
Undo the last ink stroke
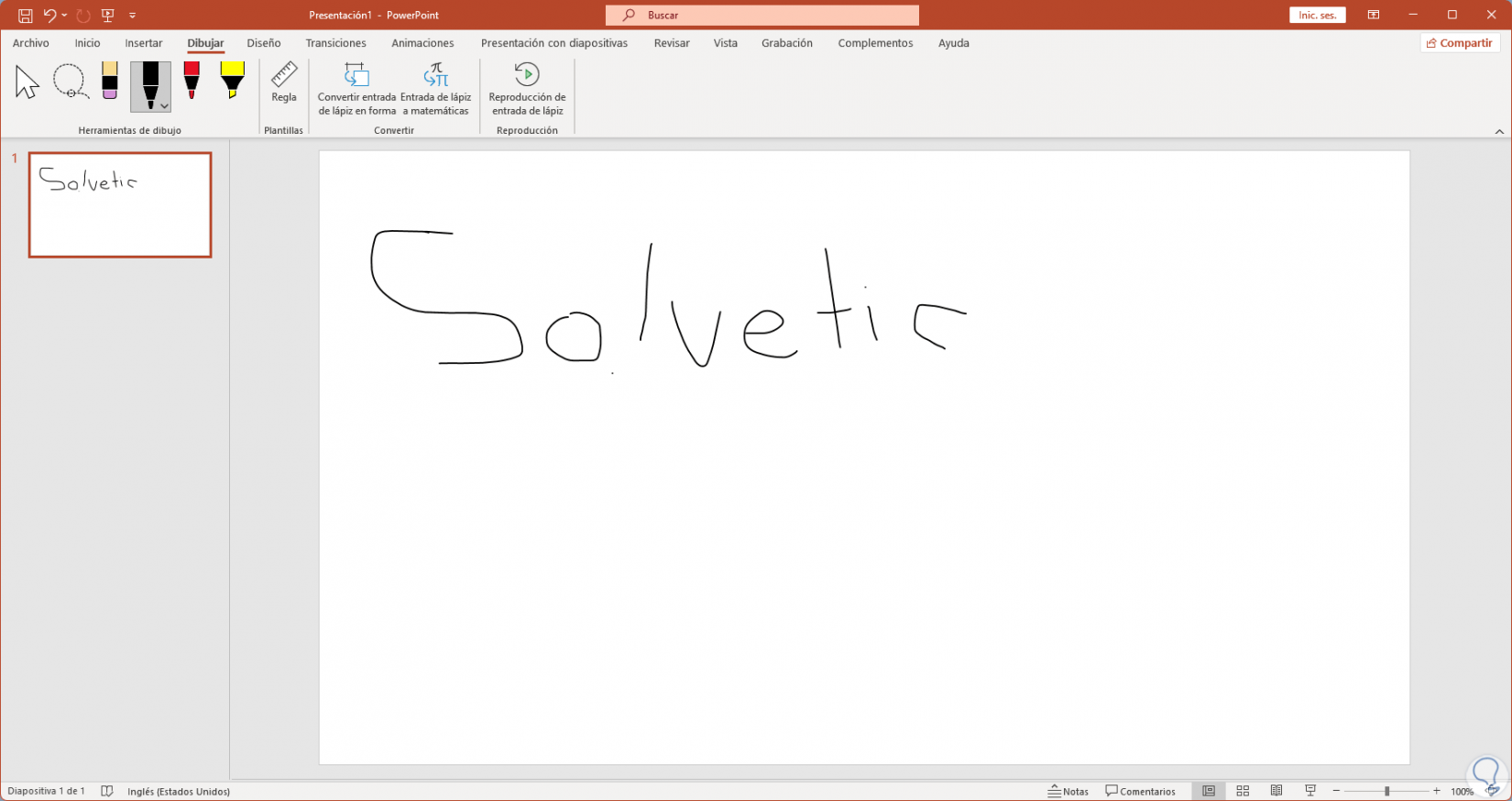[49, 16]
